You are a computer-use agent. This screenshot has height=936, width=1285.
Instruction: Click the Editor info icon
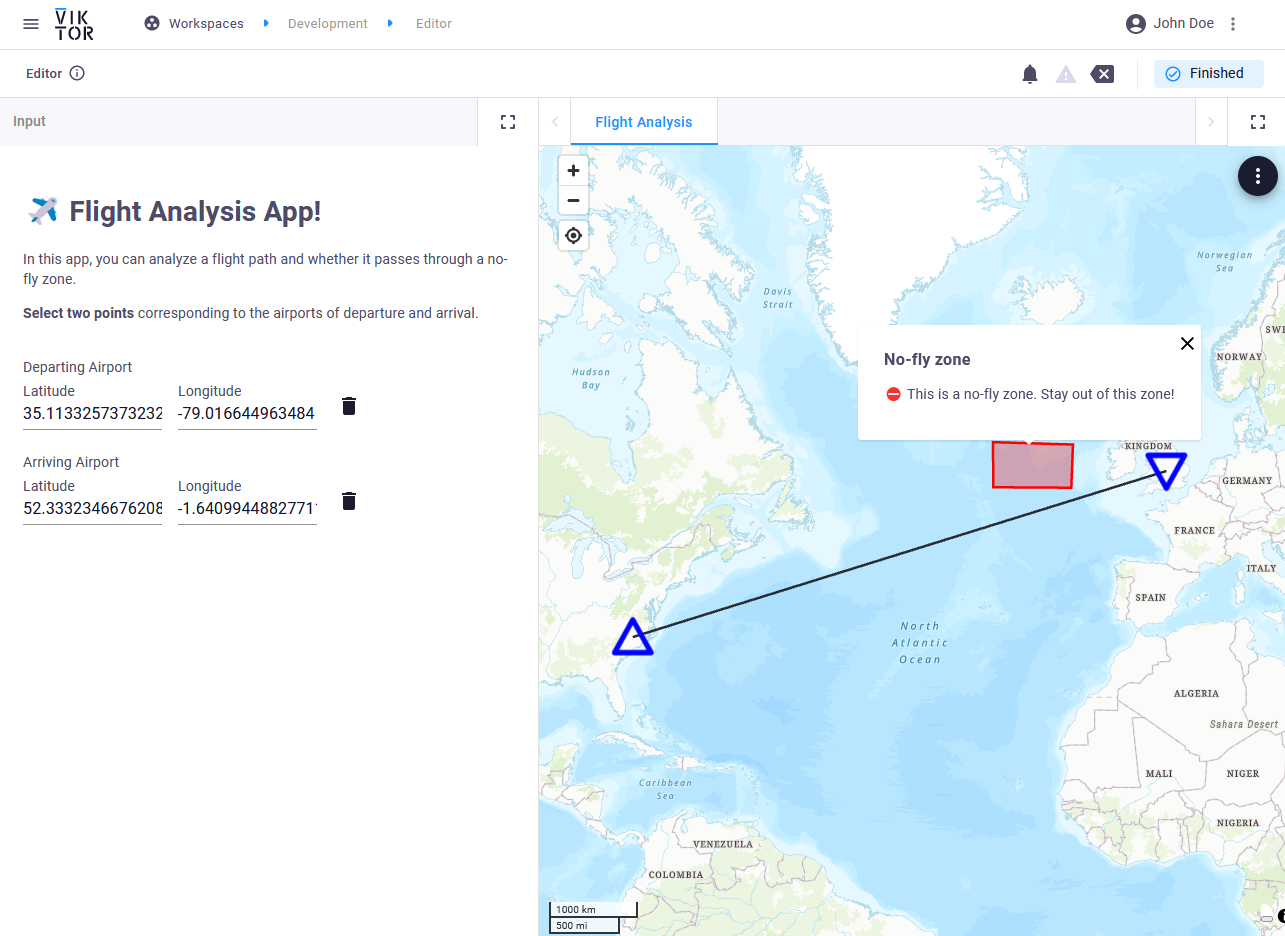[77, 74]
